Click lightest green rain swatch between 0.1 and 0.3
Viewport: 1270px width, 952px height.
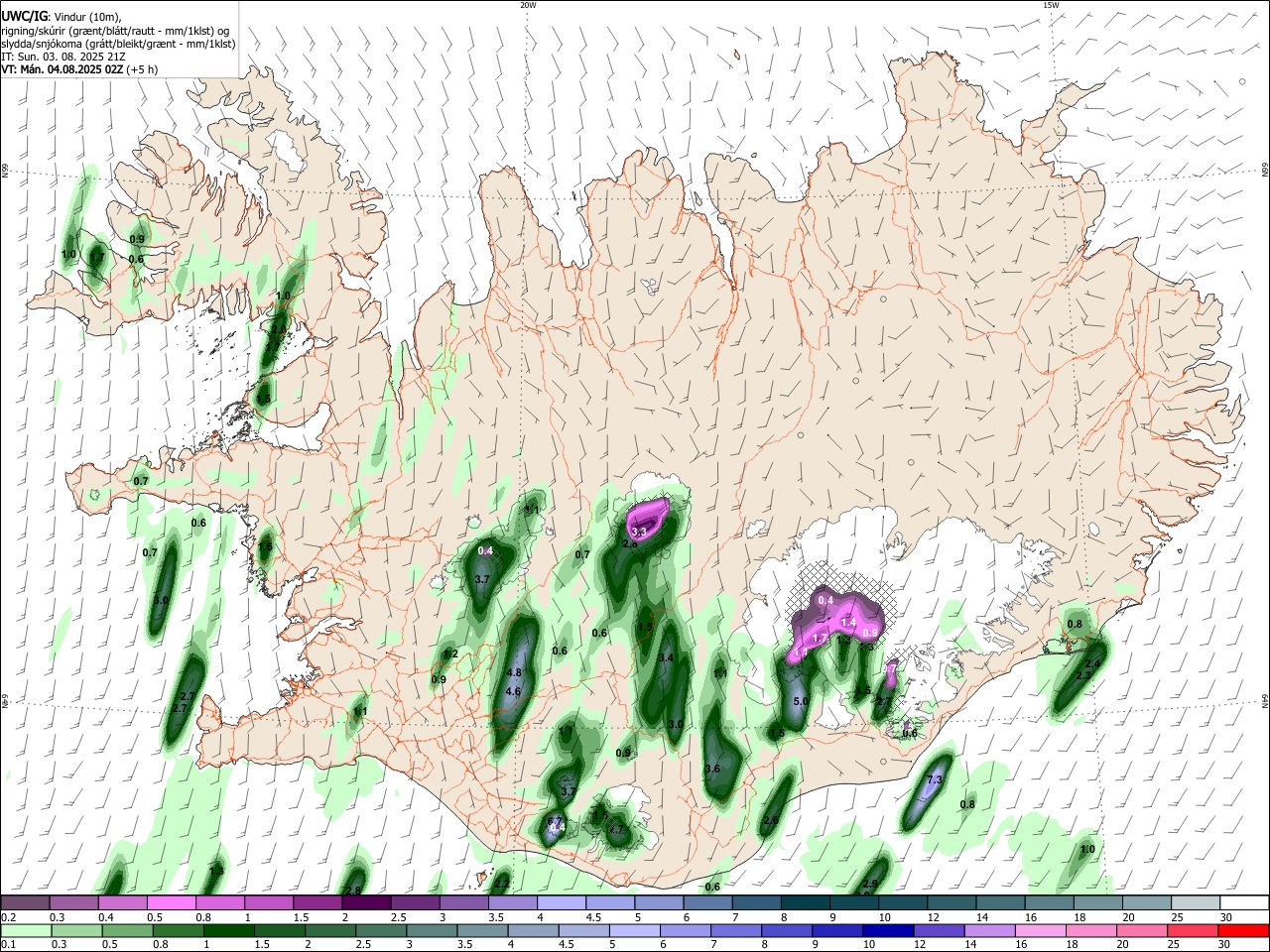tap(24, 931)
